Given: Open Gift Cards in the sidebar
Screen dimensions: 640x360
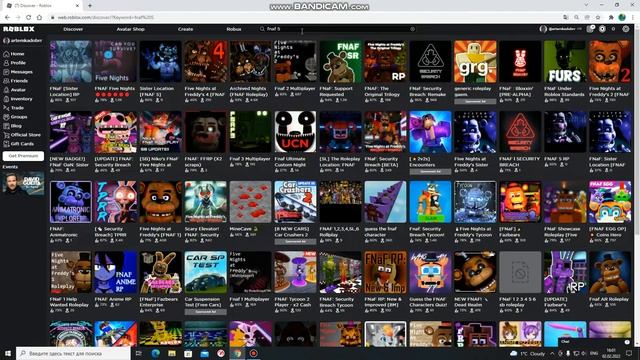Looking at the screenshot, I should [22, 144].
